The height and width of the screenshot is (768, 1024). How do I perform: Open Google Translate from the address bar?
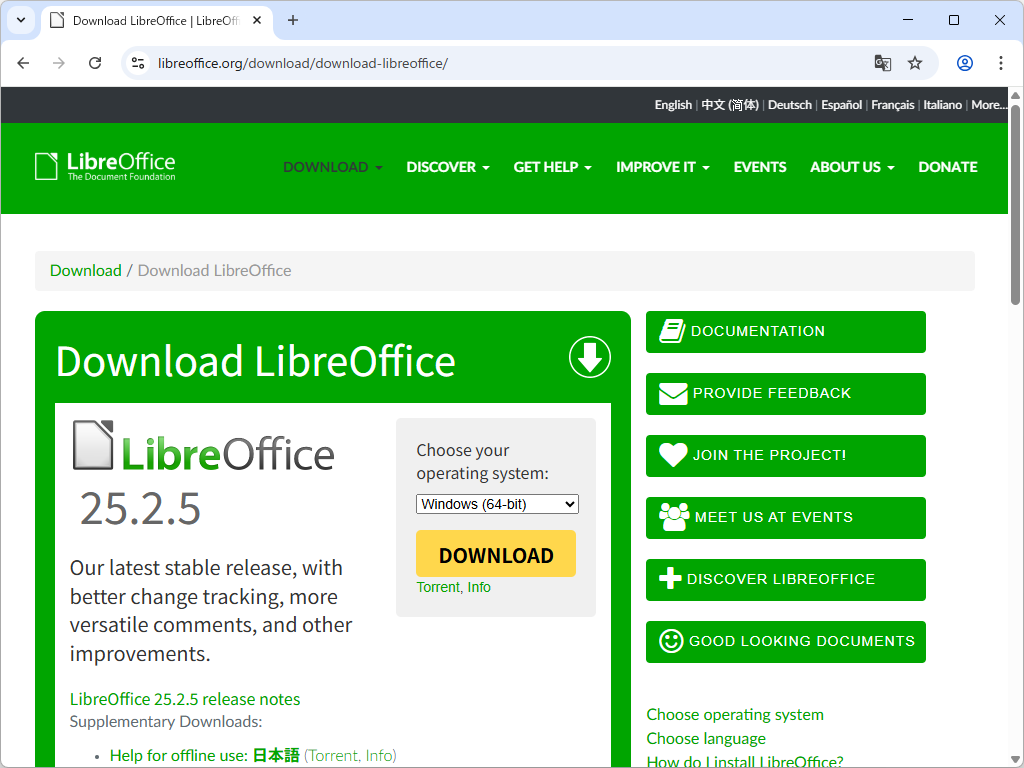pos(882,62)
